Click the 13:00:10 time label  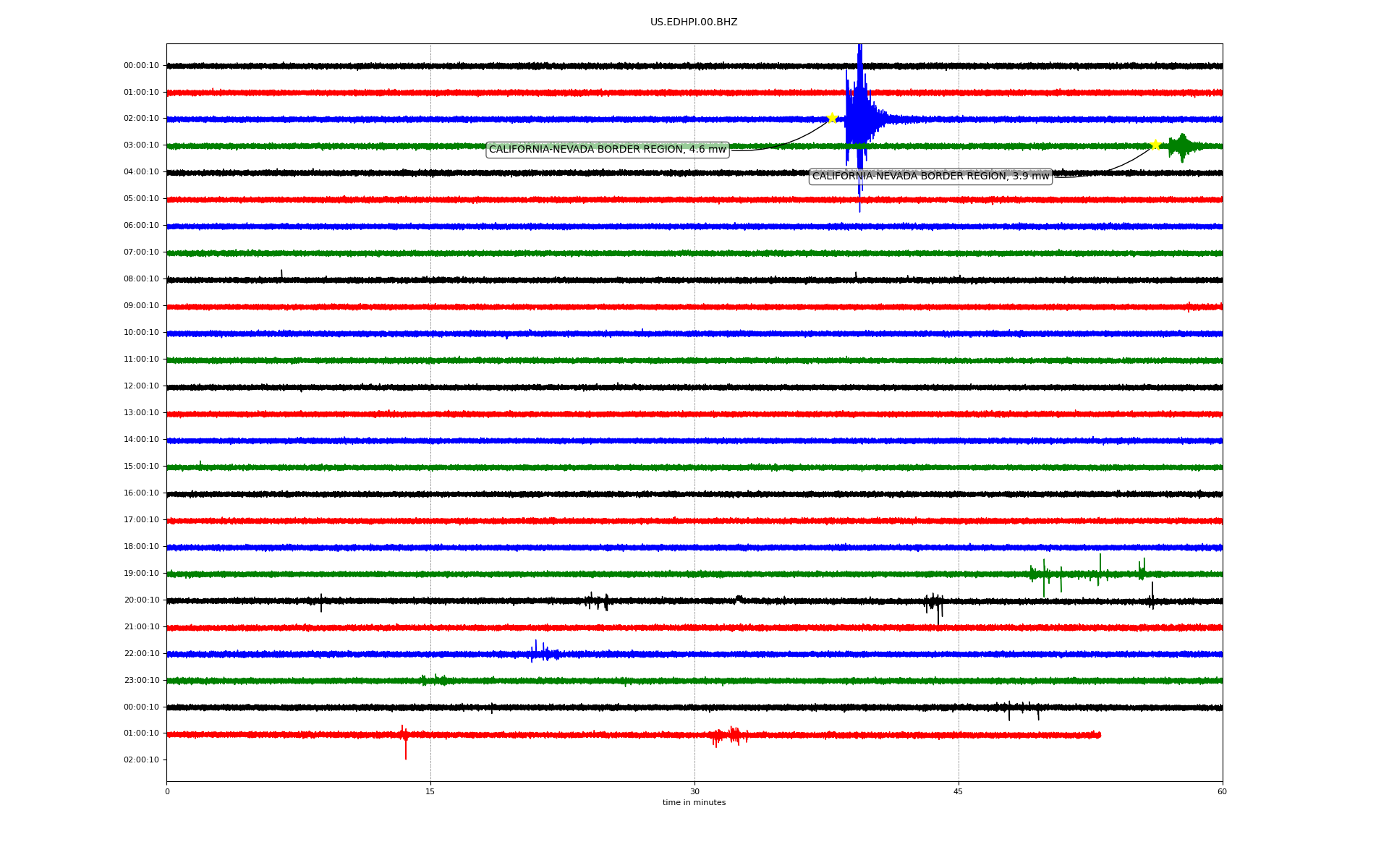click(x=141, y=413)
